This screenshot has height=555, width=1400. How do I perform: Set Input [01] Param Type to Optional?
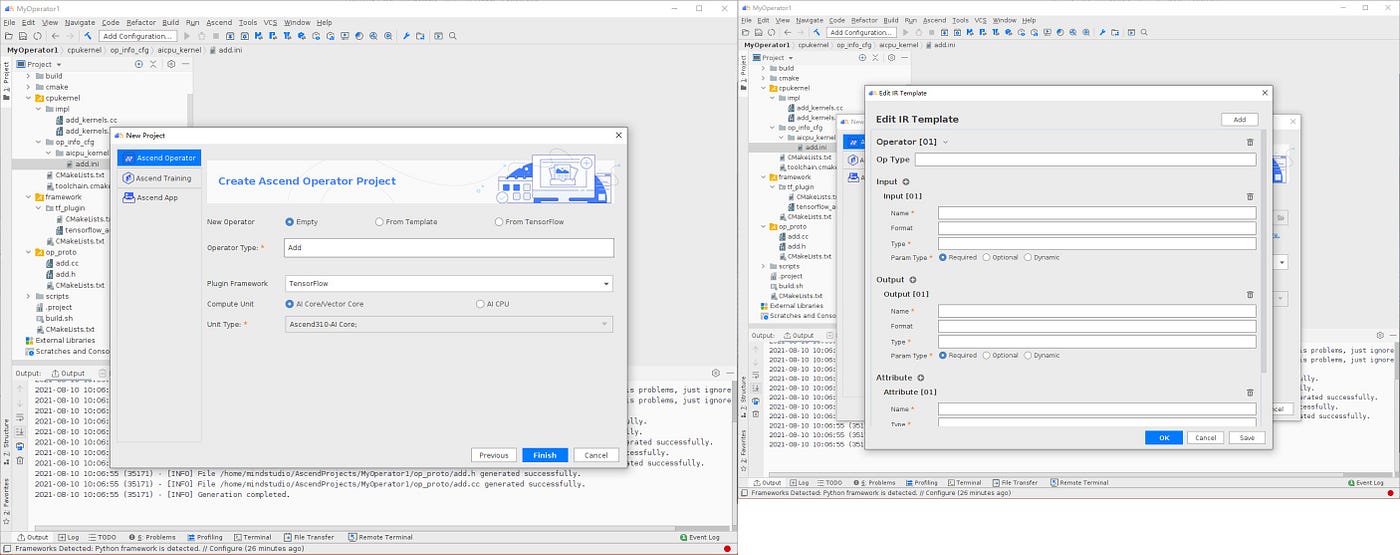pos(987,258)
